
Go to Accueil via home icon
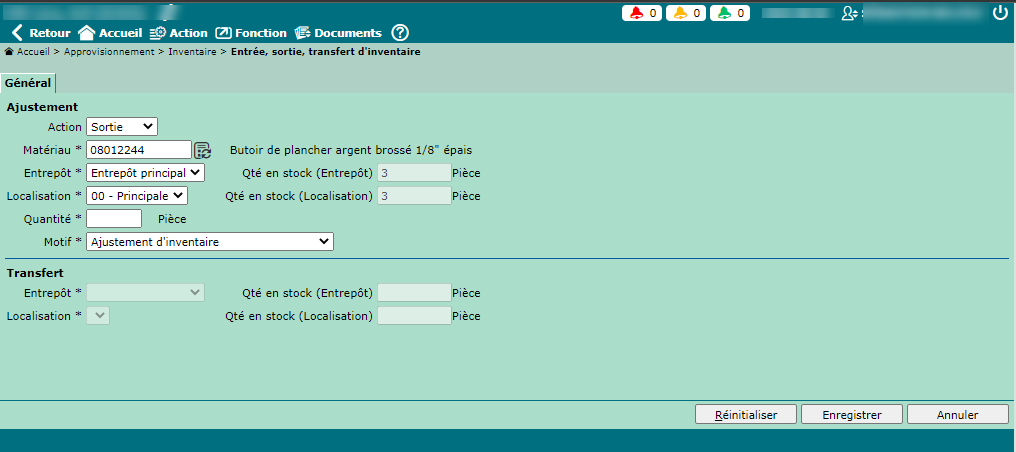[x=110, y=33]
